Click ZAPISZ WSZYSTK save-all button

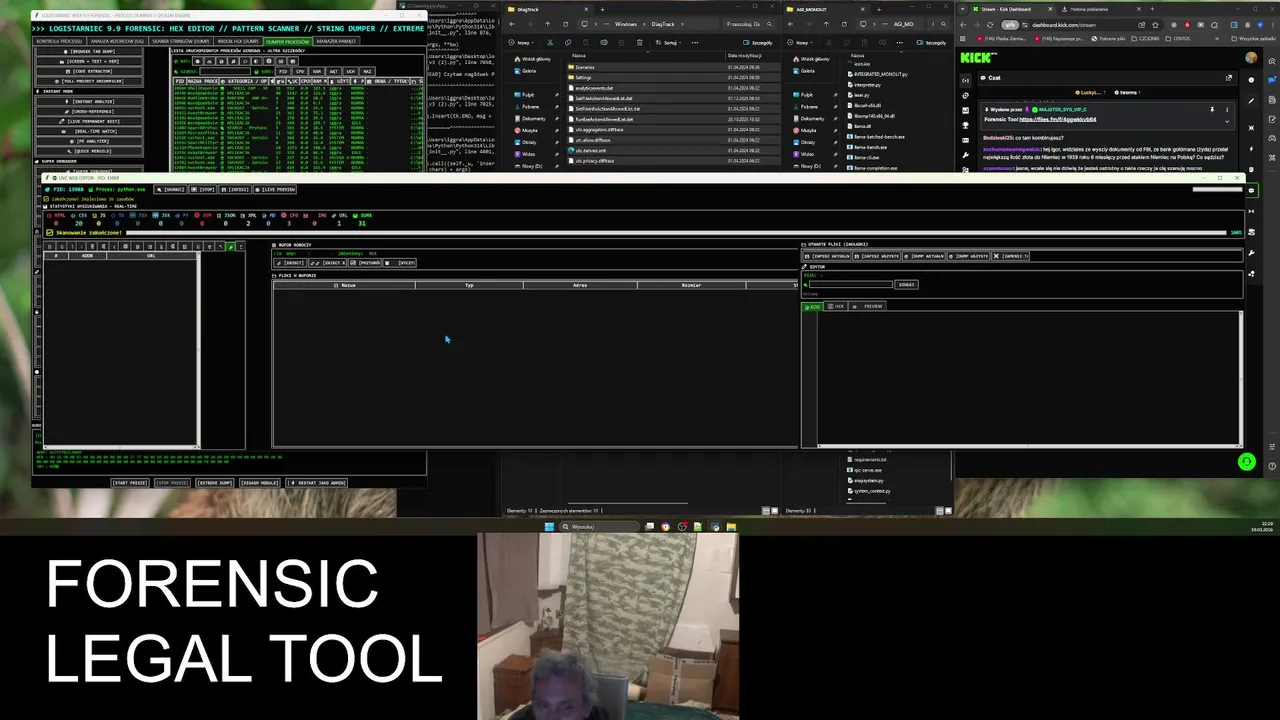tap(876, 256)
